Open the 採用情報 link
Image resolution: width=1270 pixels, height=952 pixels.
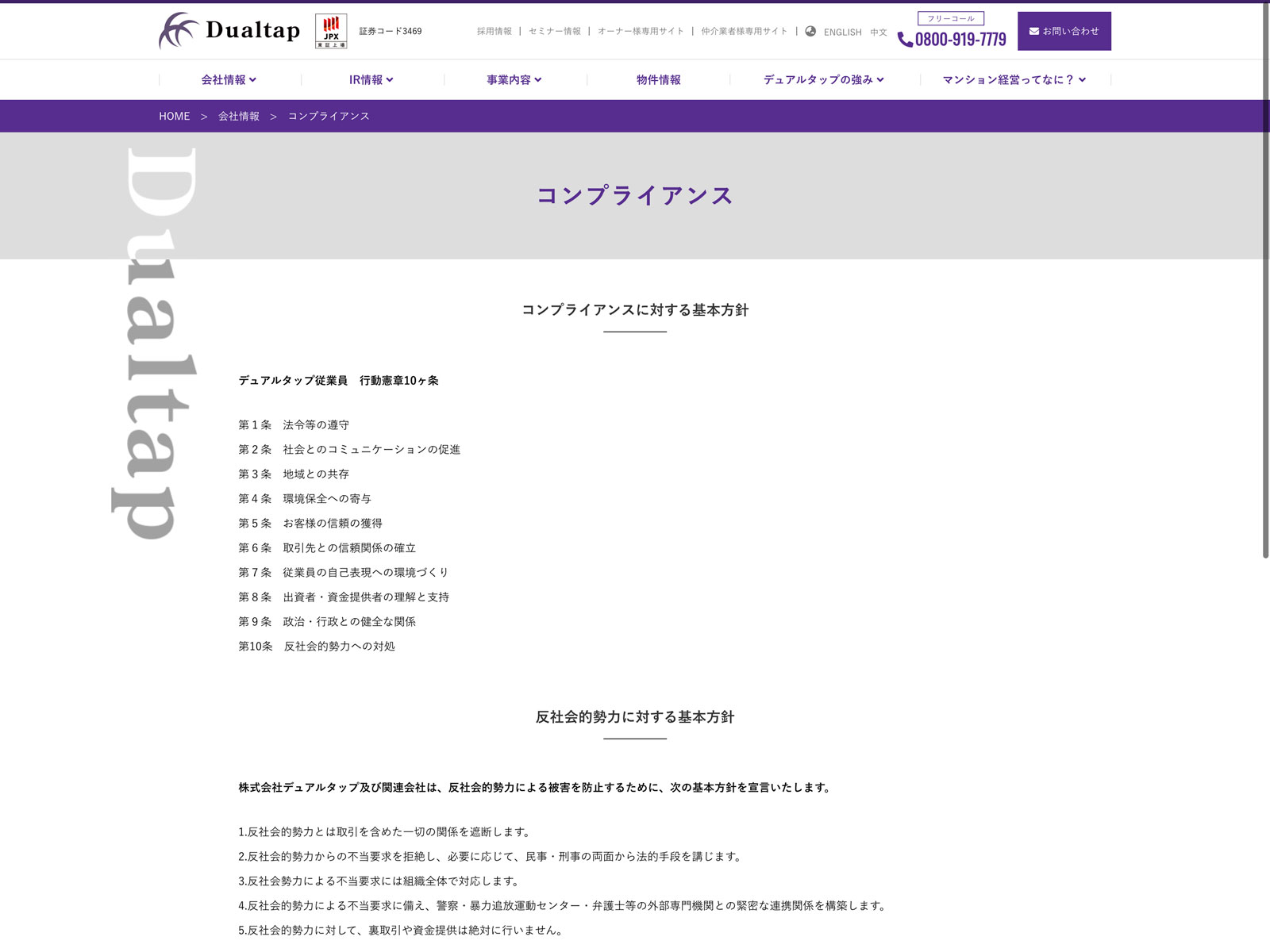coord(495,32)
